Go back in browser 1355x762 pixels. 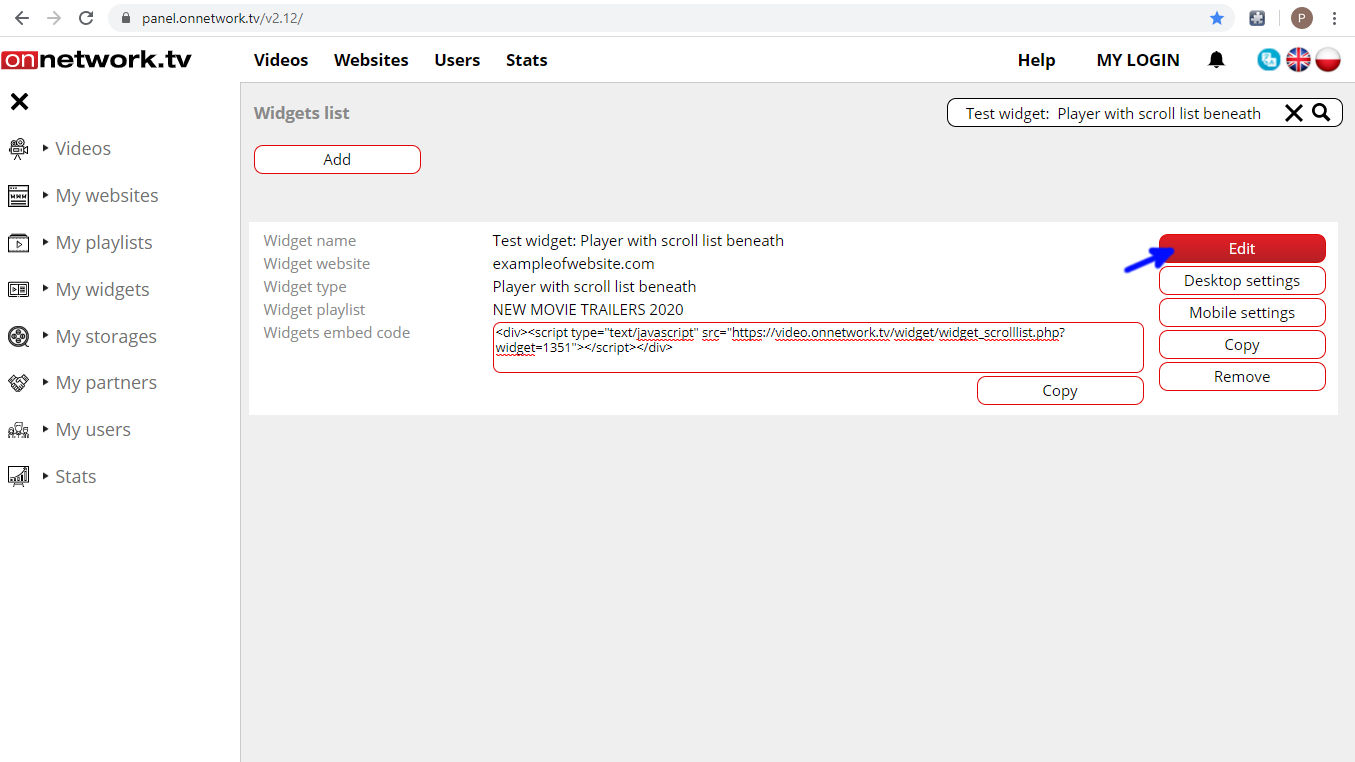tap(22, 18)
